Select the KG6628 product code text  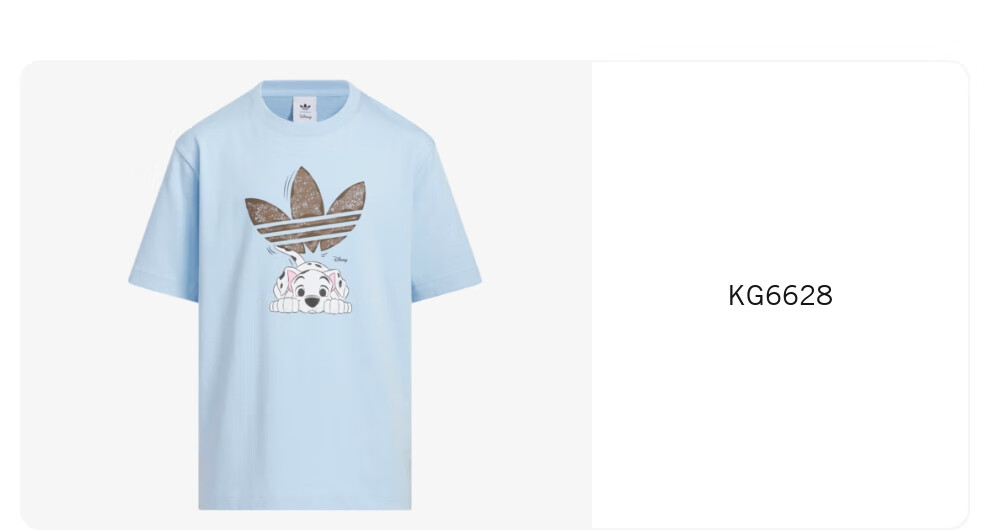pyautogui.click(x=780, y=296)
